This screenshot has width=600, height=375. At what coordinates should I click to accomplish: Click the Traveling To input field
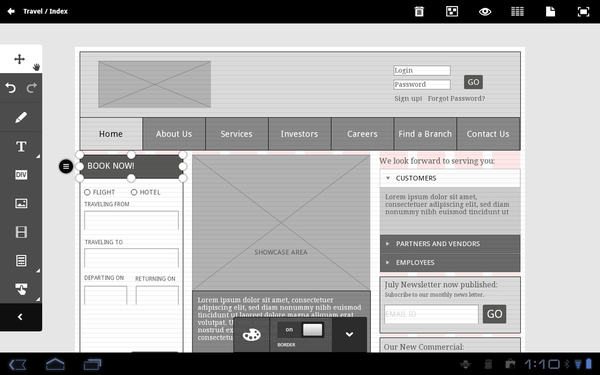[x=131, y=258]
